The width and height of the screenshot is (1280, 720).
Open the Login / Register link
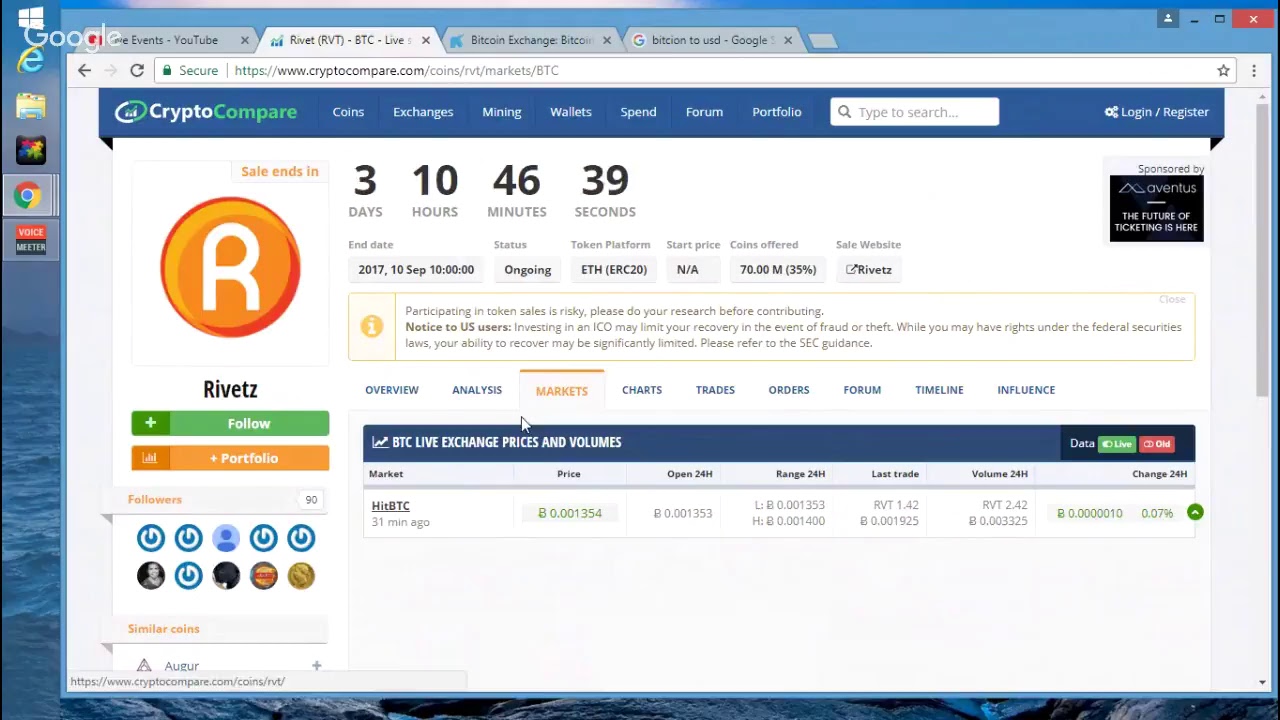coord(1157,112)
